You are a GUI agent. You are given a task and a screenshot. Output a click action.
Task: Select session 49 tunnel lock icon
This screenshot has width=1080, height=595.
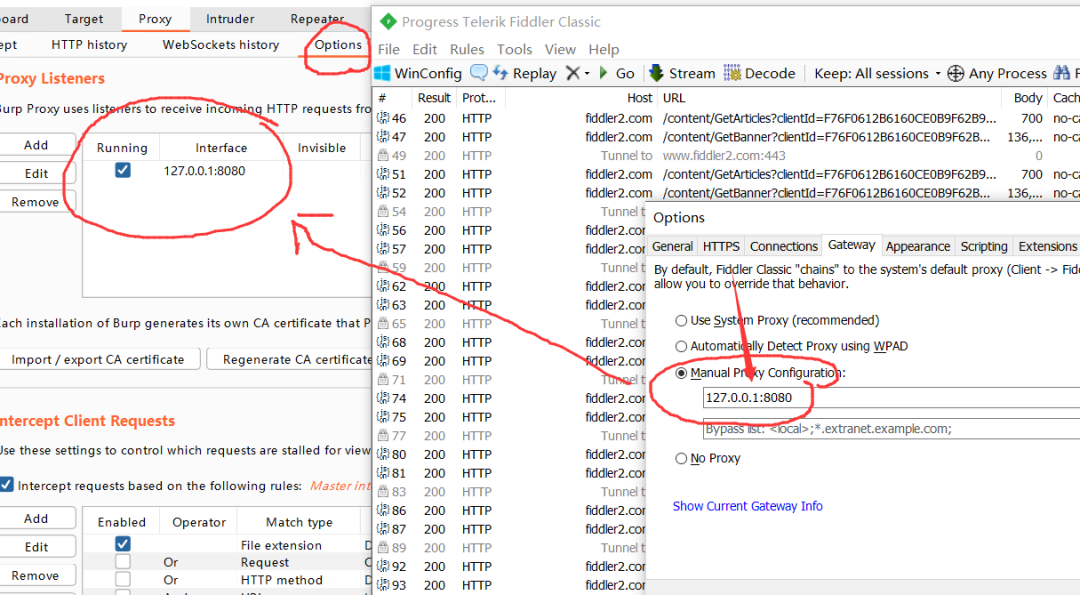[x=383, y=156]
